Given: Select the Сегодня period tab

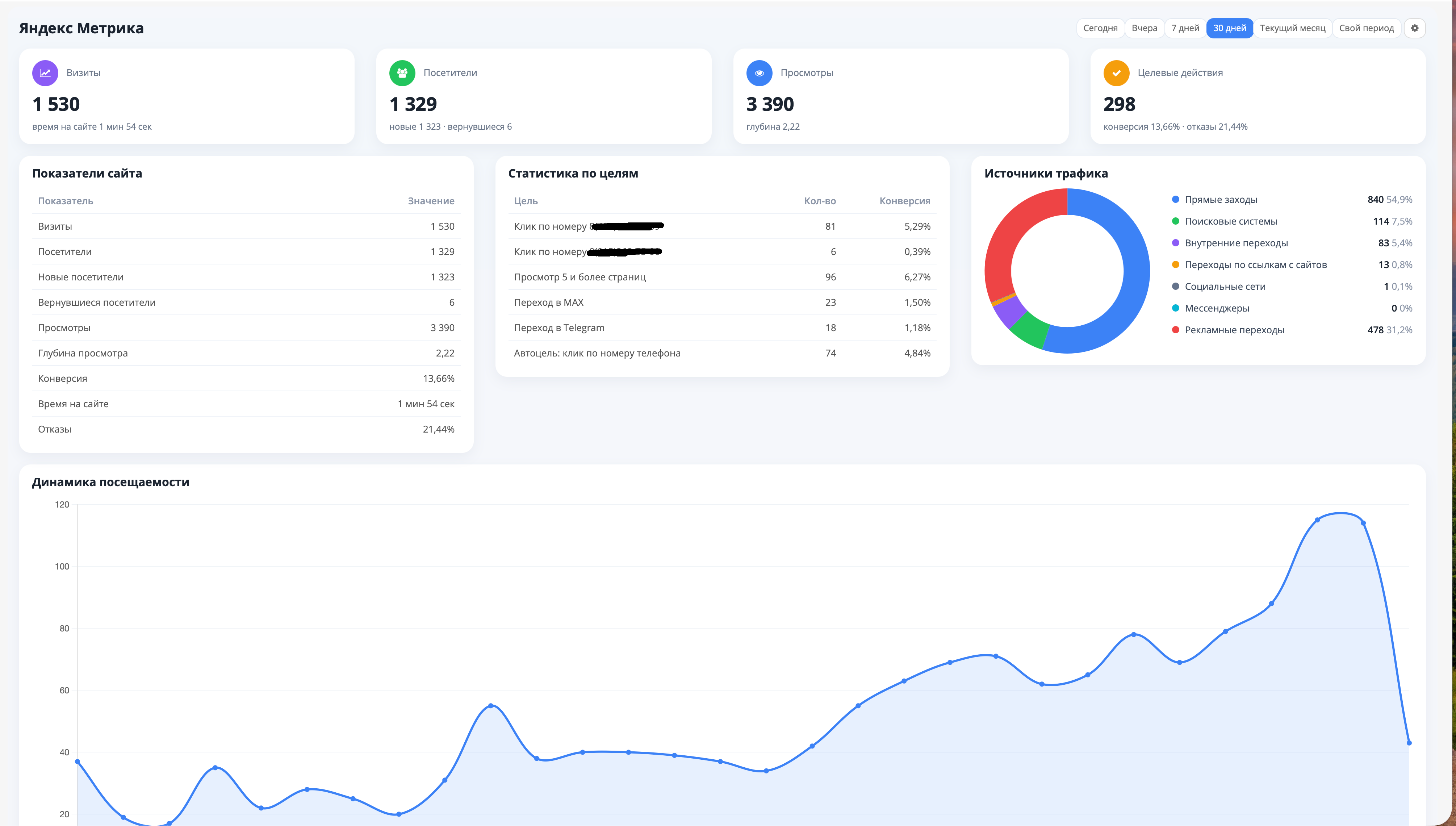Looking at the screenshot, I should [x=1100, y=28].
